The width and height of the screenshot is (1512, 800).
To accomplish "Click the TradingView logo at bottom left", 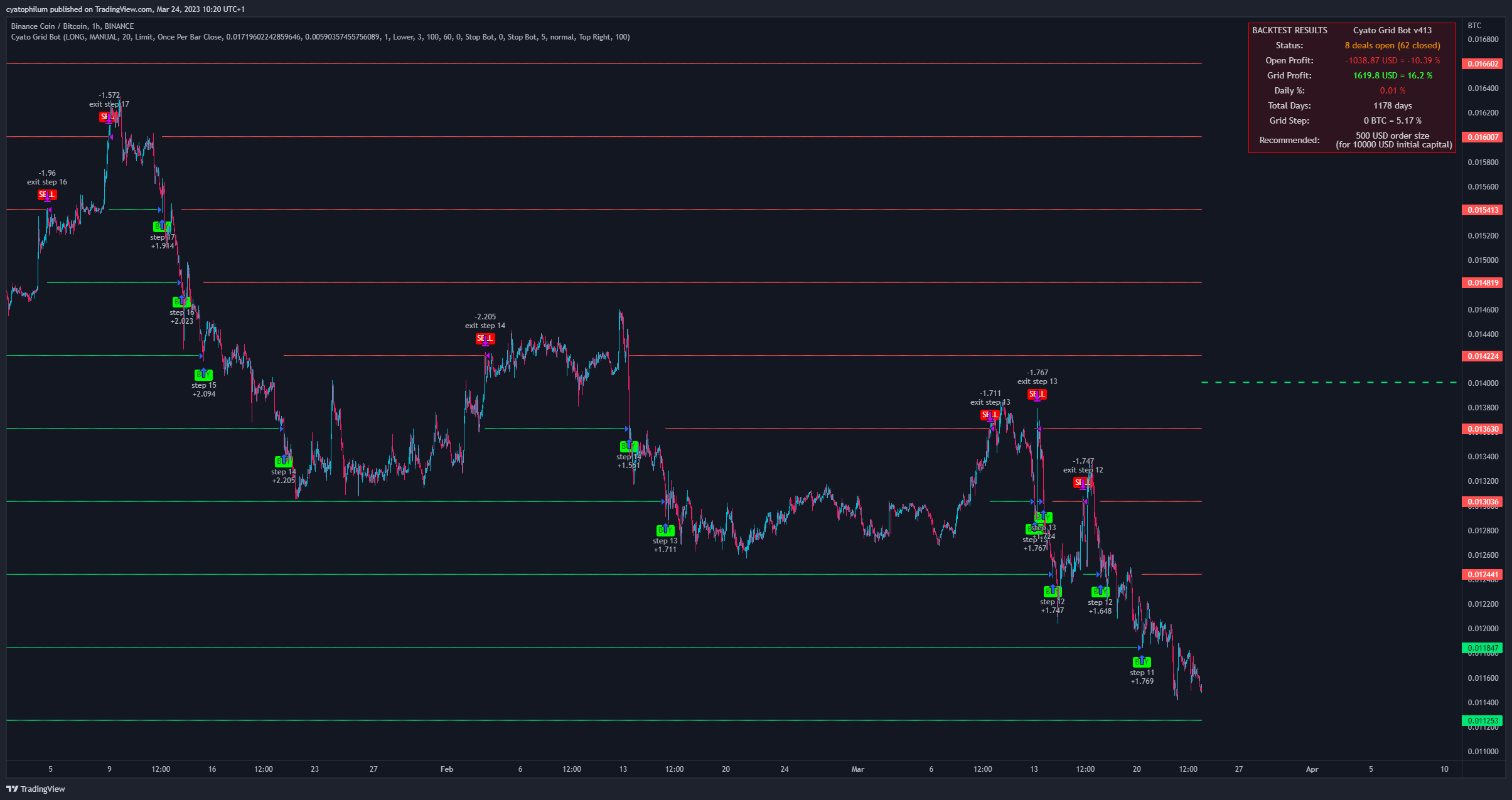I will click(x=36, y=789).
